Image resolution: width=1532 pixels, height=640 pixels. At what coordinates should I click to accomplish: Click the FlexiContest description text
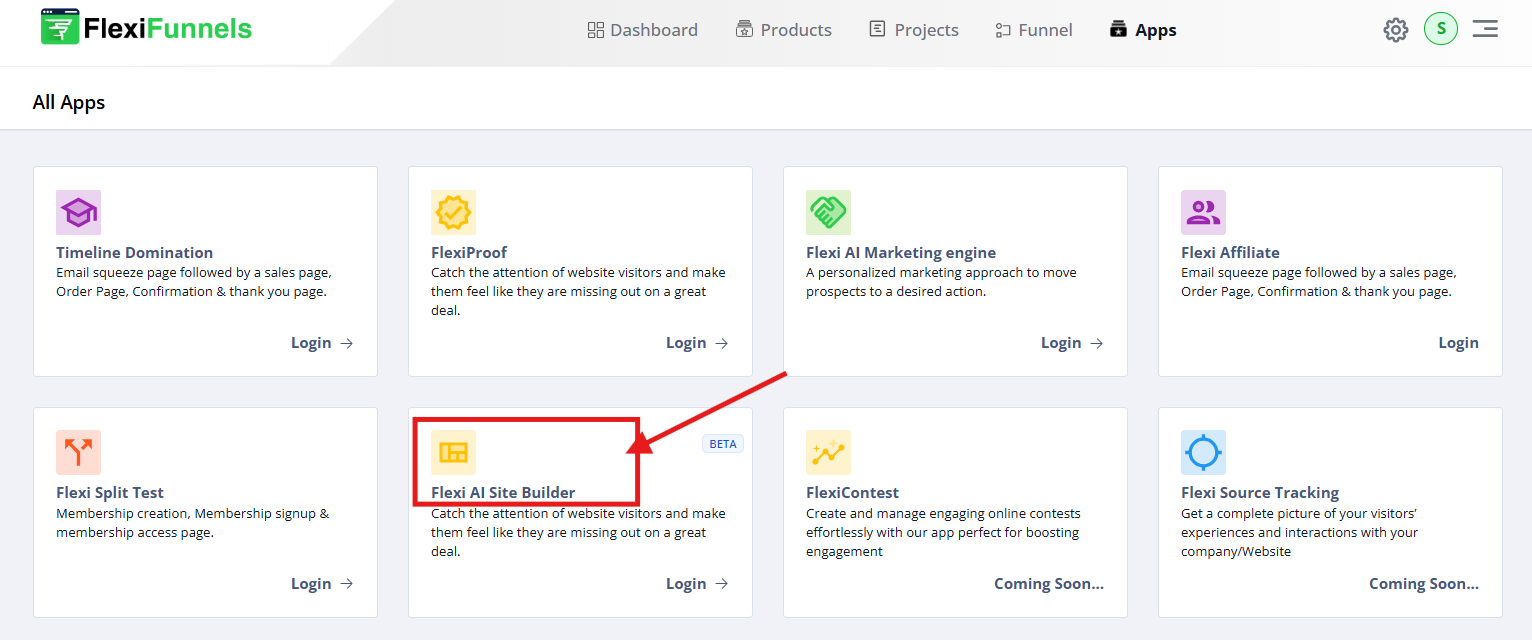943,532
